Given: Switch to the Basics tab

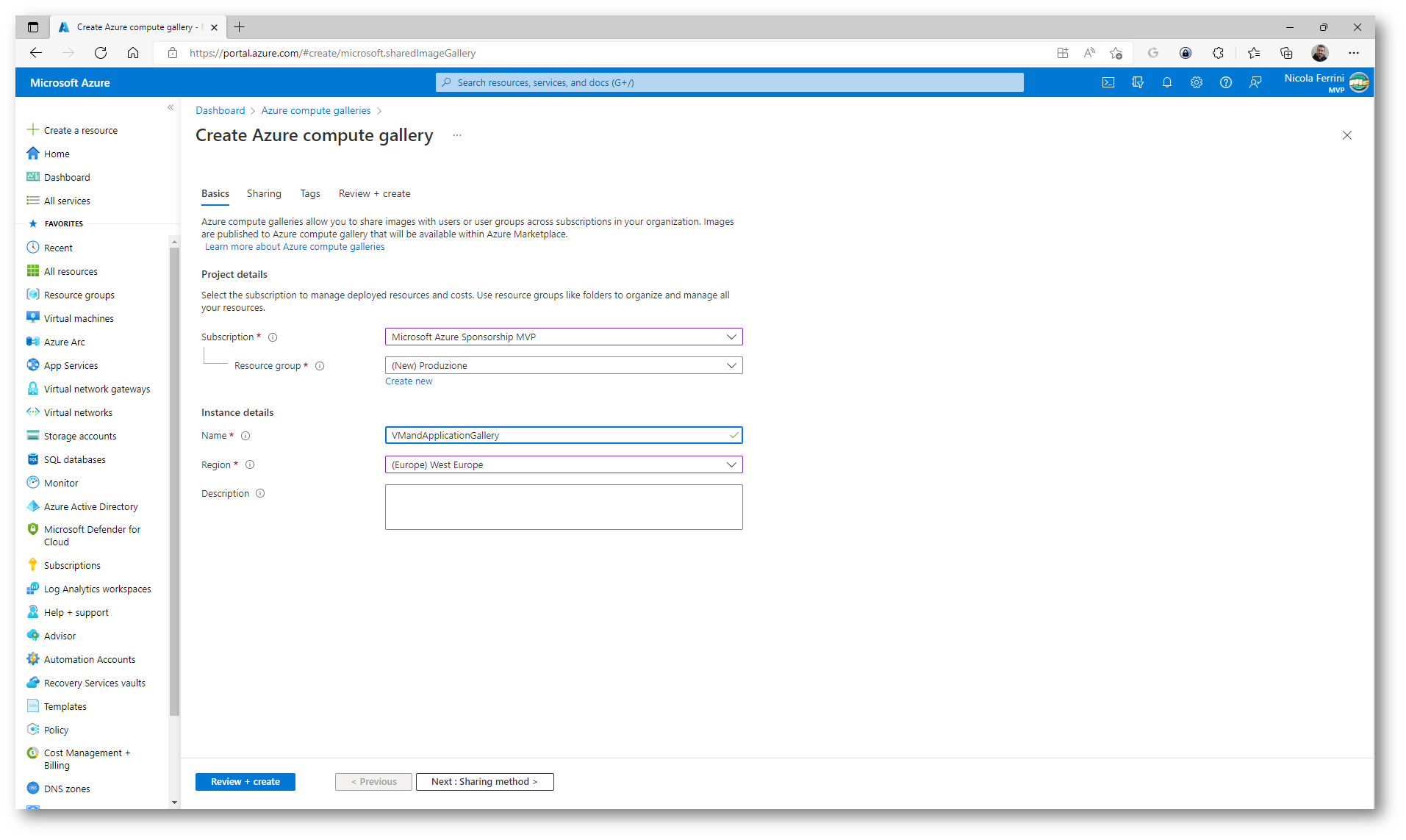Looking at the screenshot, I should coord(215,193).
